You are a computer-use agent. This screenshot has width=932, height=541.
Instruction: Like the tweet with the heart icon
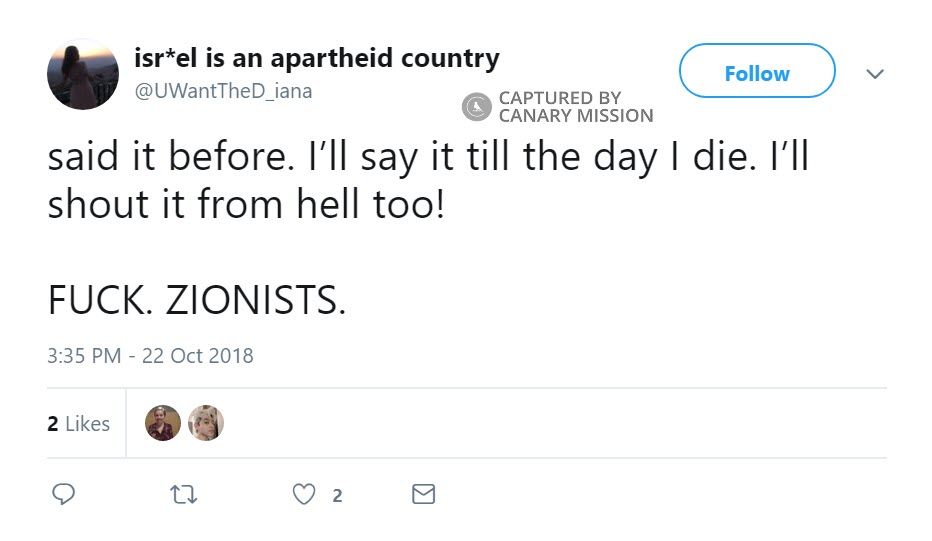[x=304, y=494]
